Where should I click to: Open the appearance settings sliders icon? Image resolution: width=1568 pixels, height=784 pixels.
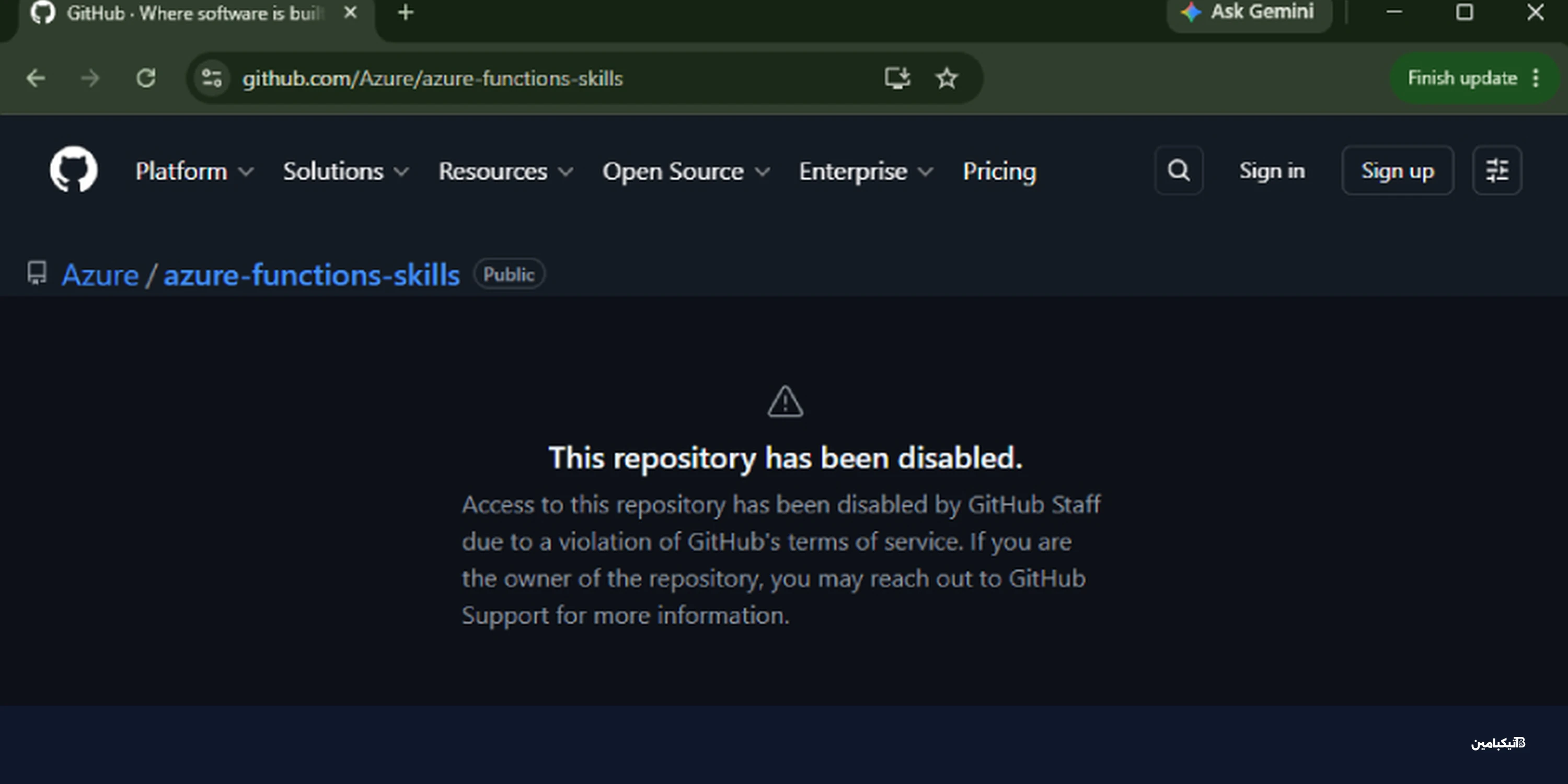pyautogui.click(x=1497, y=170)
